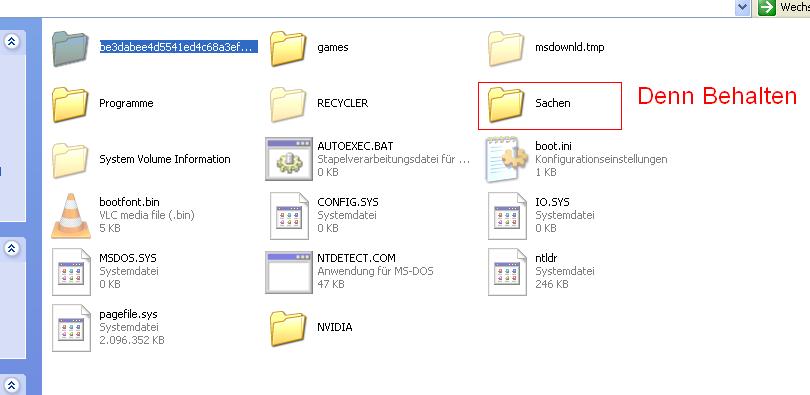Click the msdownld.tmp label
Screen dimensions: 810x395
coord(570,47)
